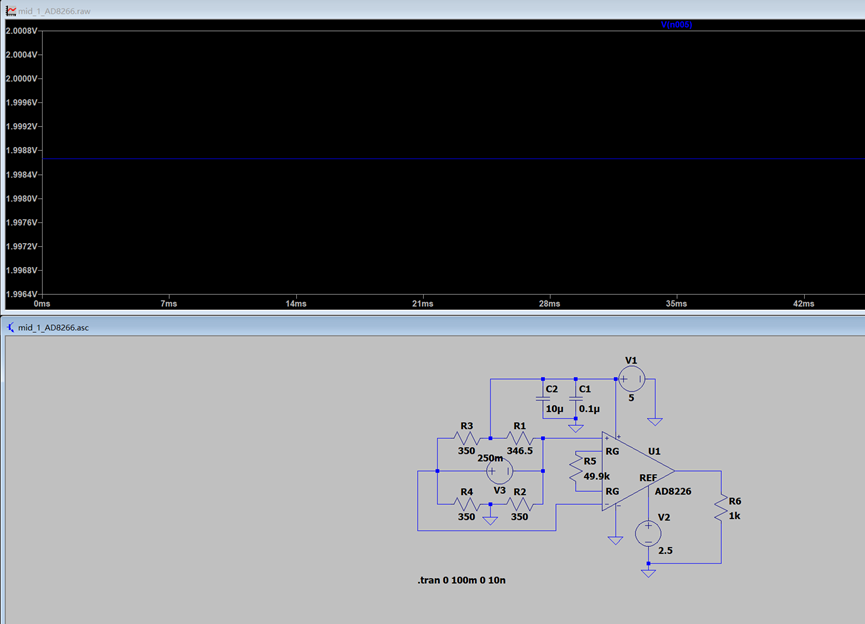The width and height of the screenshot is (865, 624).
Task: Click the REF pin label on amplifier
Action: coord(648,478)
